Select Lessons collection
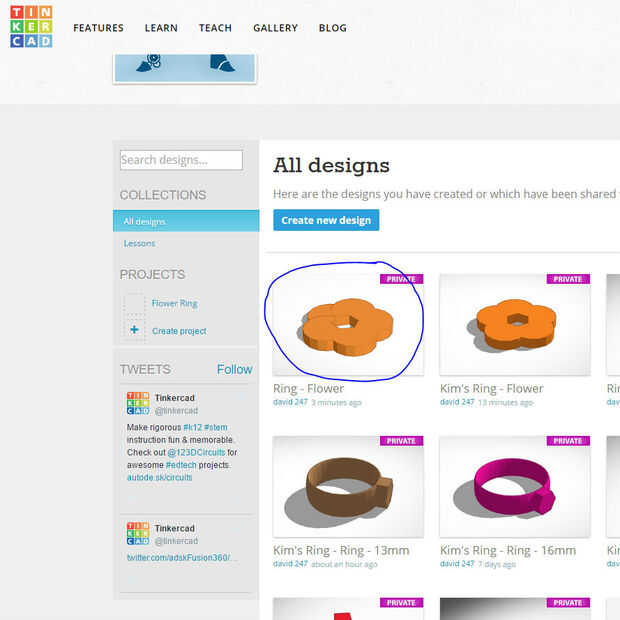Screen dimensions: 620x620 pos(140,244)
